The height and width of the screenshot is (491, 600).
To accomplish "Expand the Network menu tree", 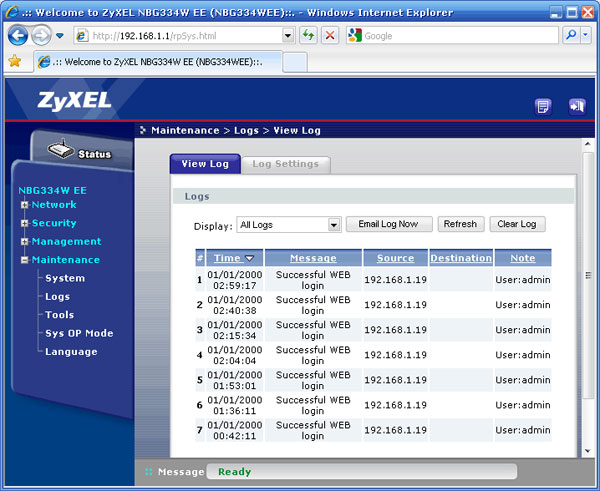I will pyautogui.click(x=24, y=205).
